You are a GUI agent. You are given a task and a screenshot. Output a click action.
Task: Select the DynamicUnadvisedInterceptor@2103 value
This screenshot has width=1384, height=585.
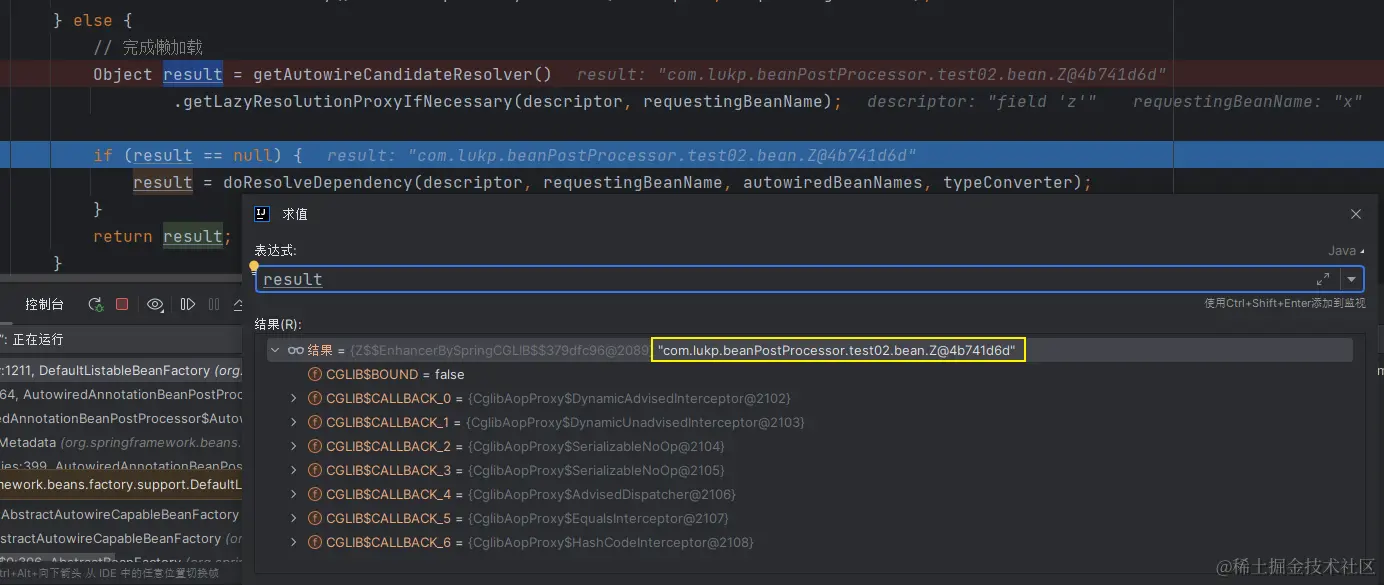[x=634, y=422]
